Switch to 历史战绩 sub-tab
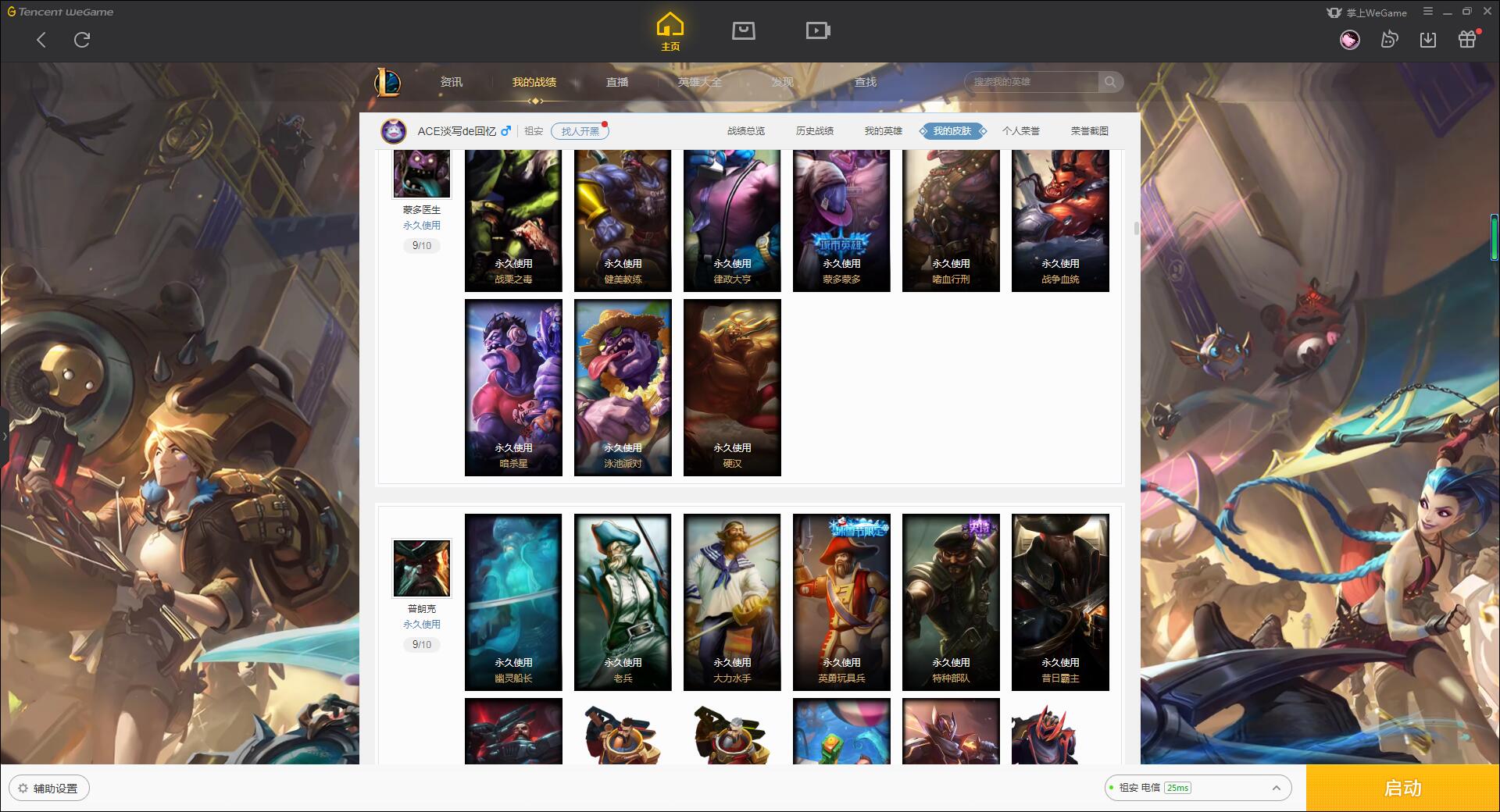Image resolution: width=1500 pixels, height=812 pixels. tap(815, 131)
